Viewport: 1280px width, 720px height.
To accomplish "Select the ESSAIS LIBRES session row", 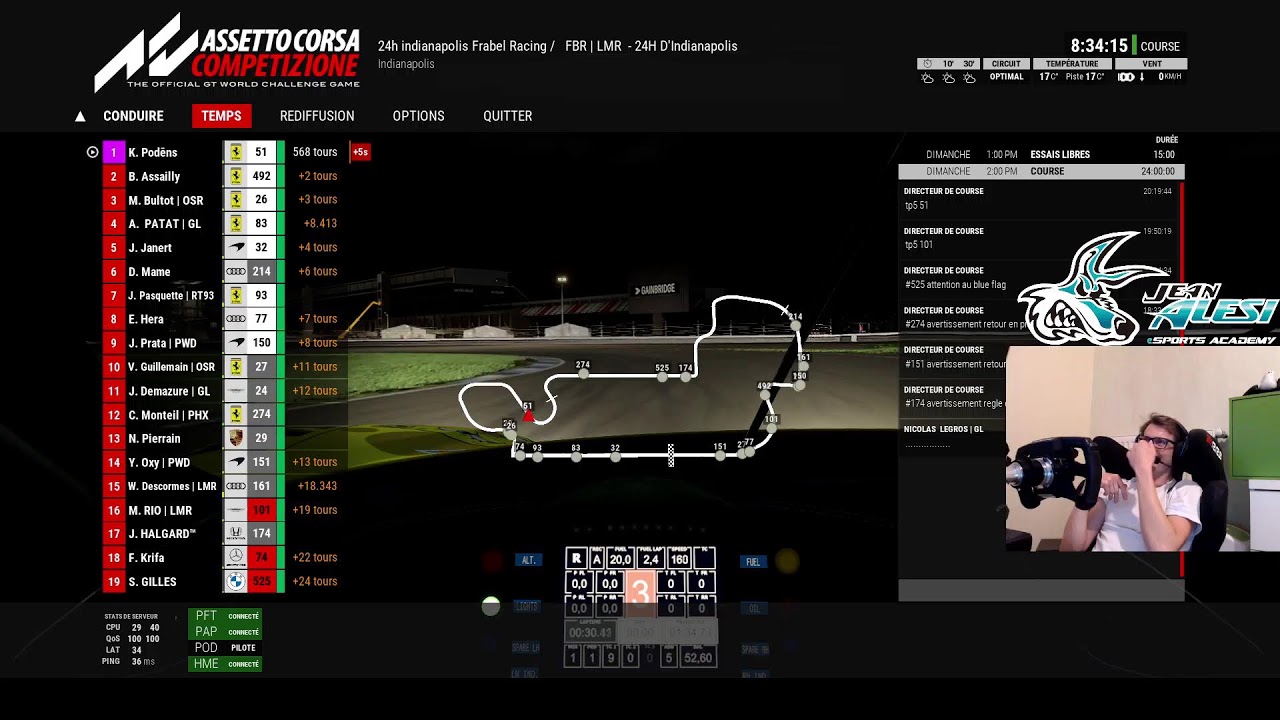I will point(1041,155).
